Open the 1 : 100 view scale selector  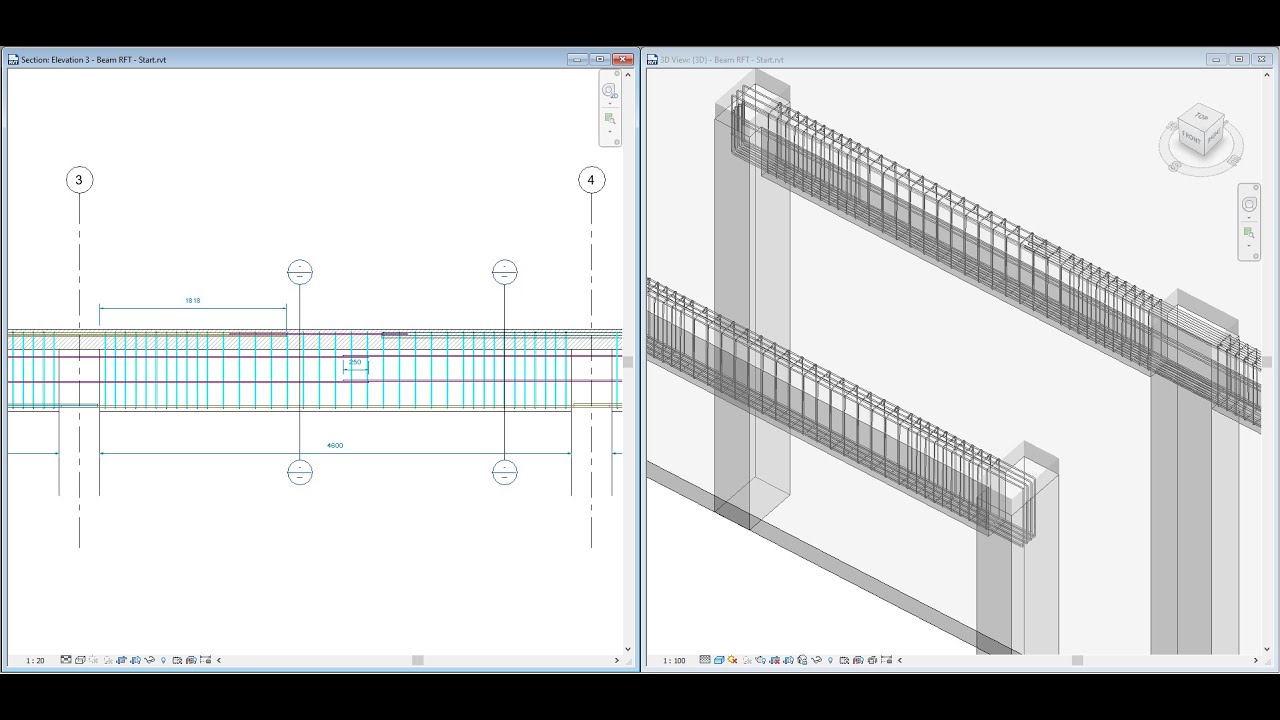tap(675, 660)
